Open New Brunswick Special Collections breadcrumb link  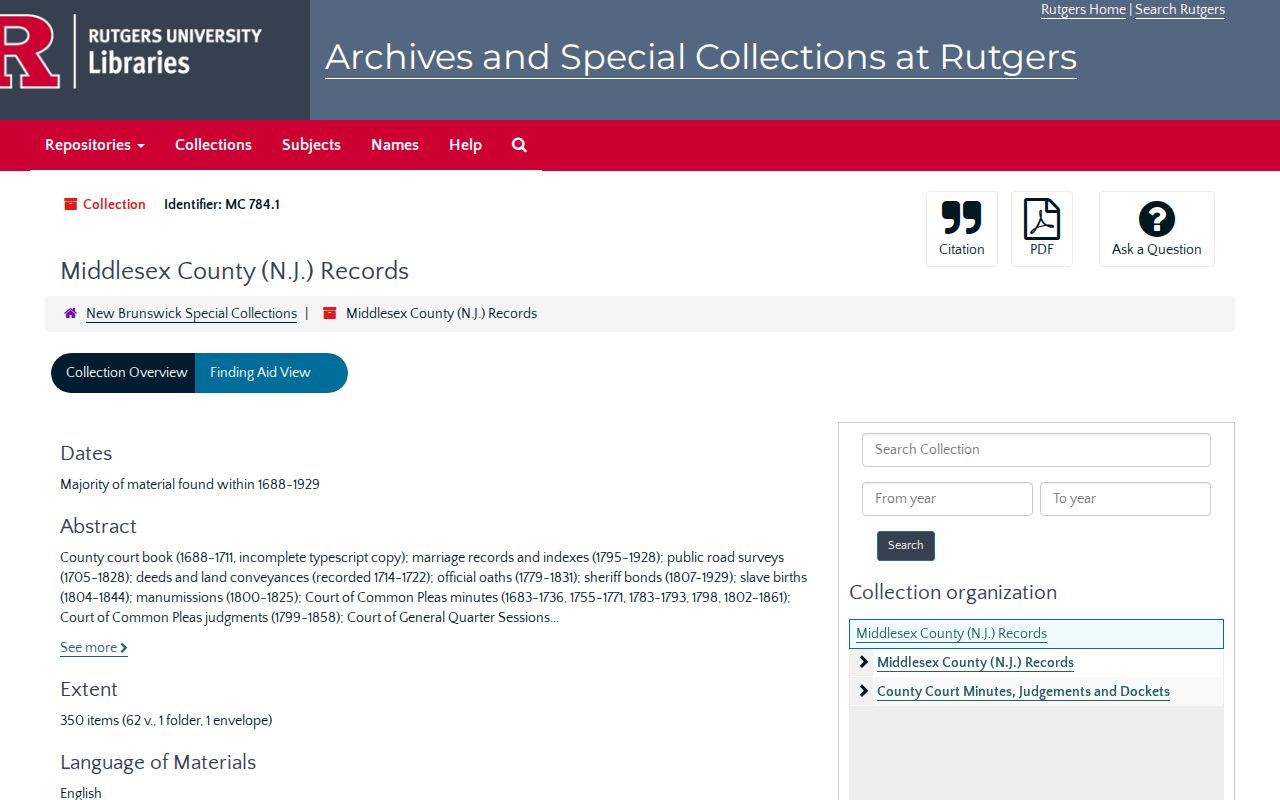(191, 313)
